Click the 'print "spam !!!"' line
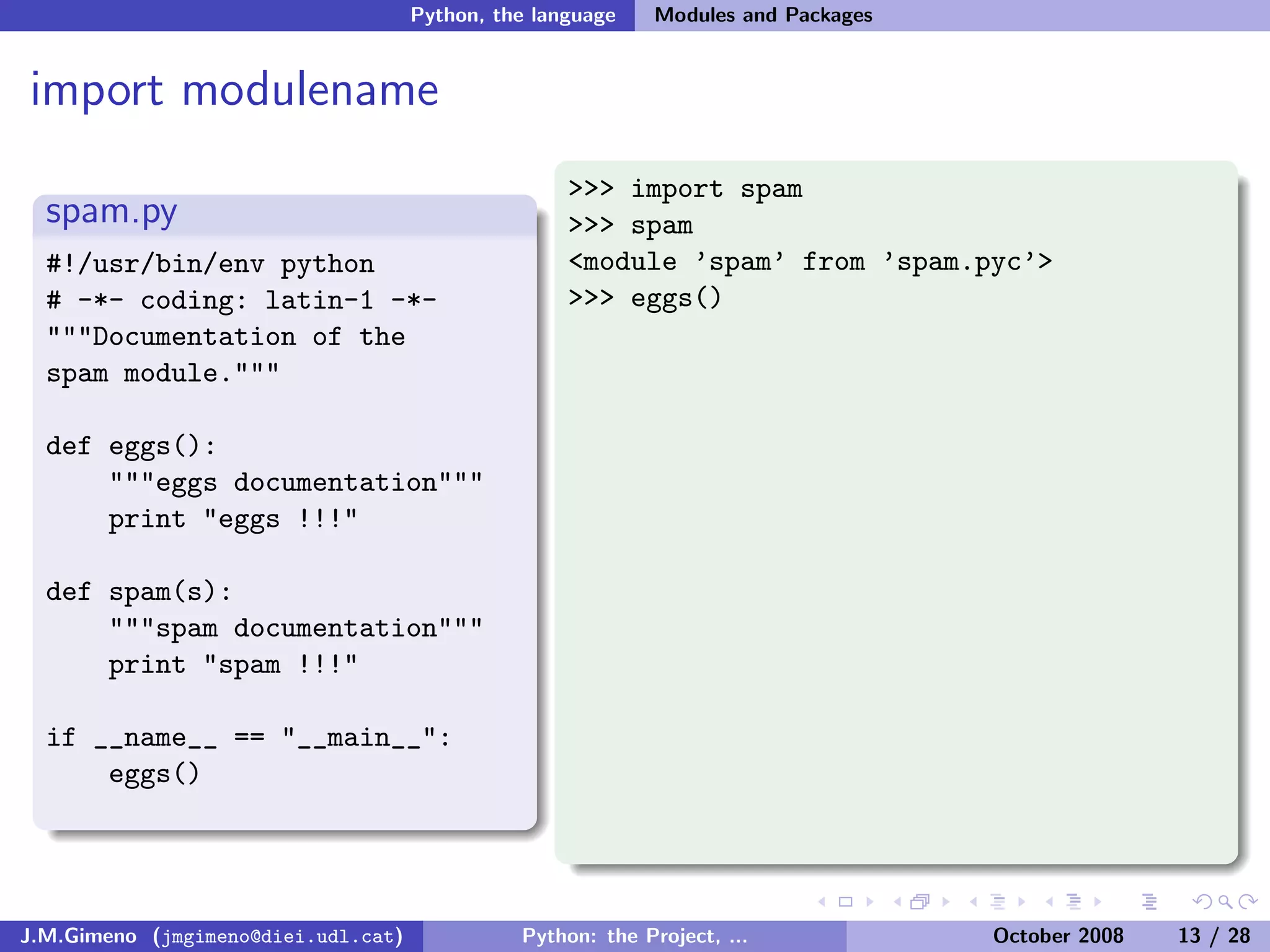 [233, 665]
